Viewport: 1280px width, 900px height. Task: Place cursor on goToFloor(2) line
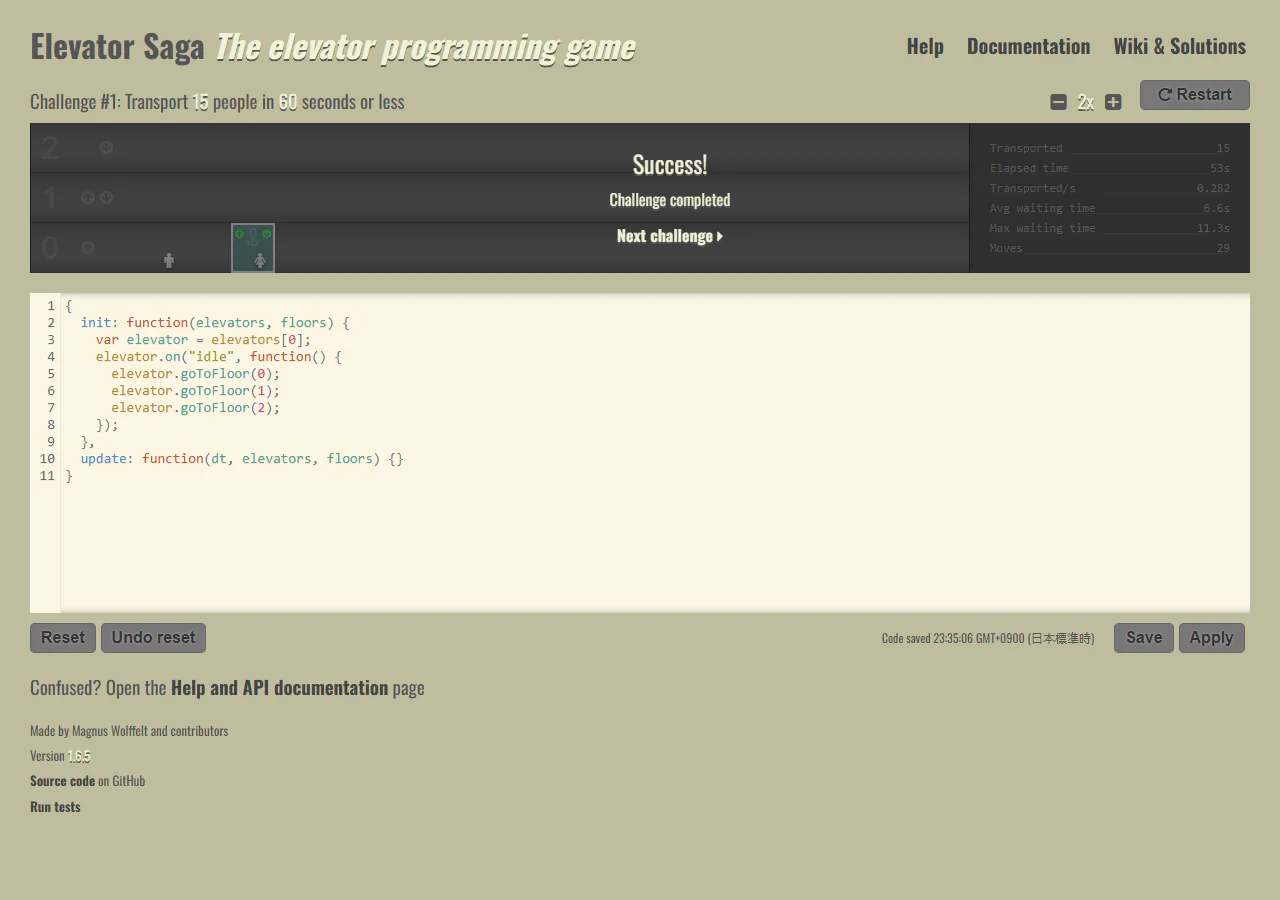pyautogui.click(x=195, y=408)
